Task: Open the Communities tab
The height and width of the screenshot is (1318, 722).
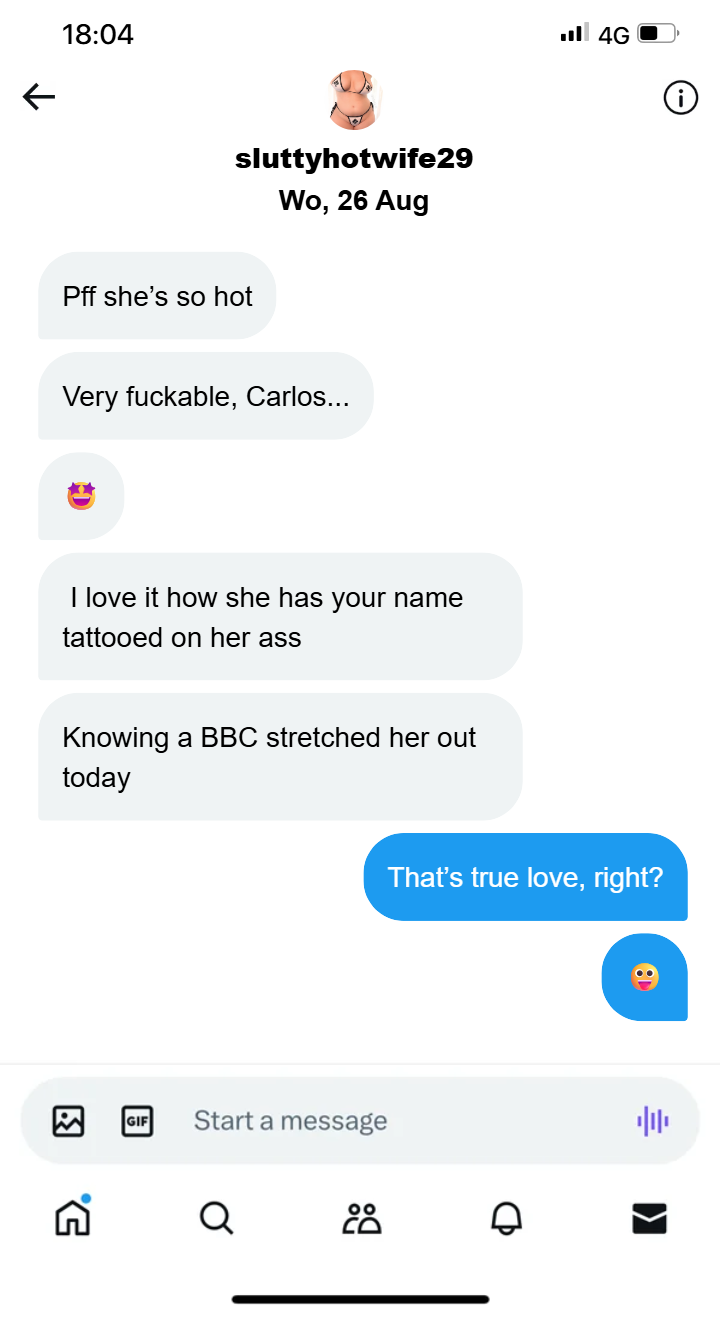Action: click(361, 1217)
